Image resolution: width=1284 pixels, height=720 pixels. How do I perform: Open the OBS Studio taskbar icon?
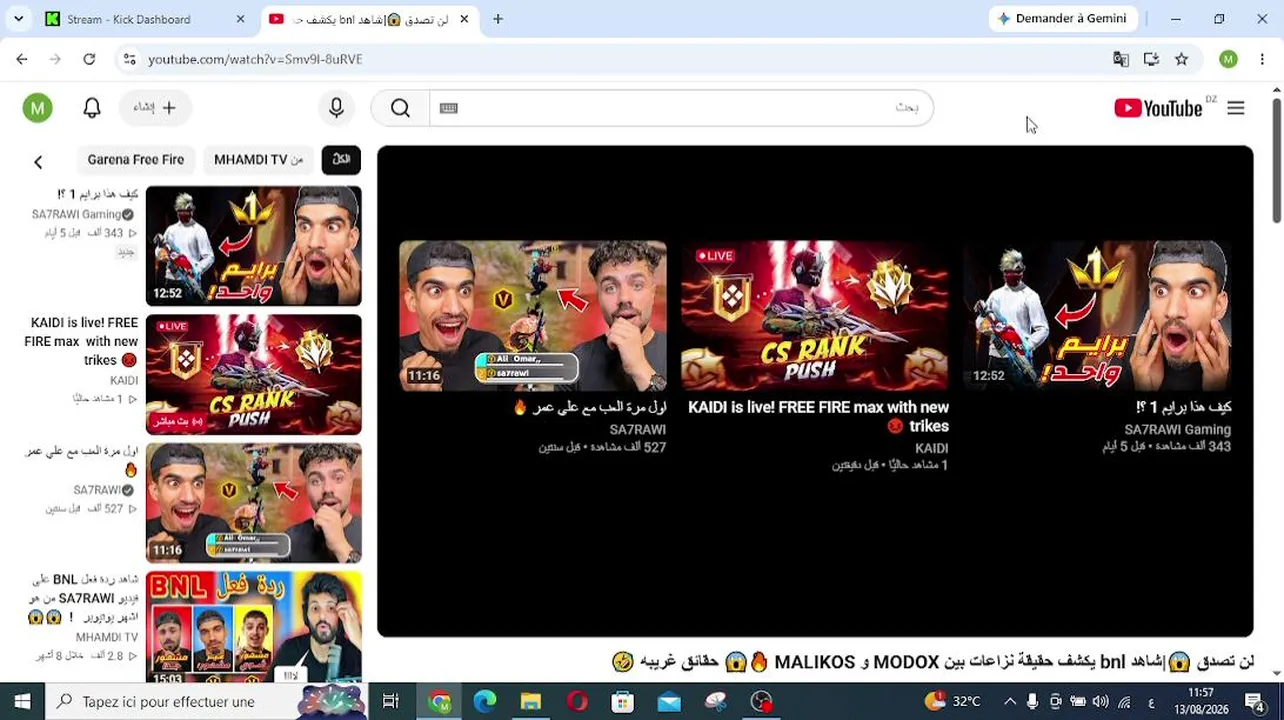[x=762, y=701]
